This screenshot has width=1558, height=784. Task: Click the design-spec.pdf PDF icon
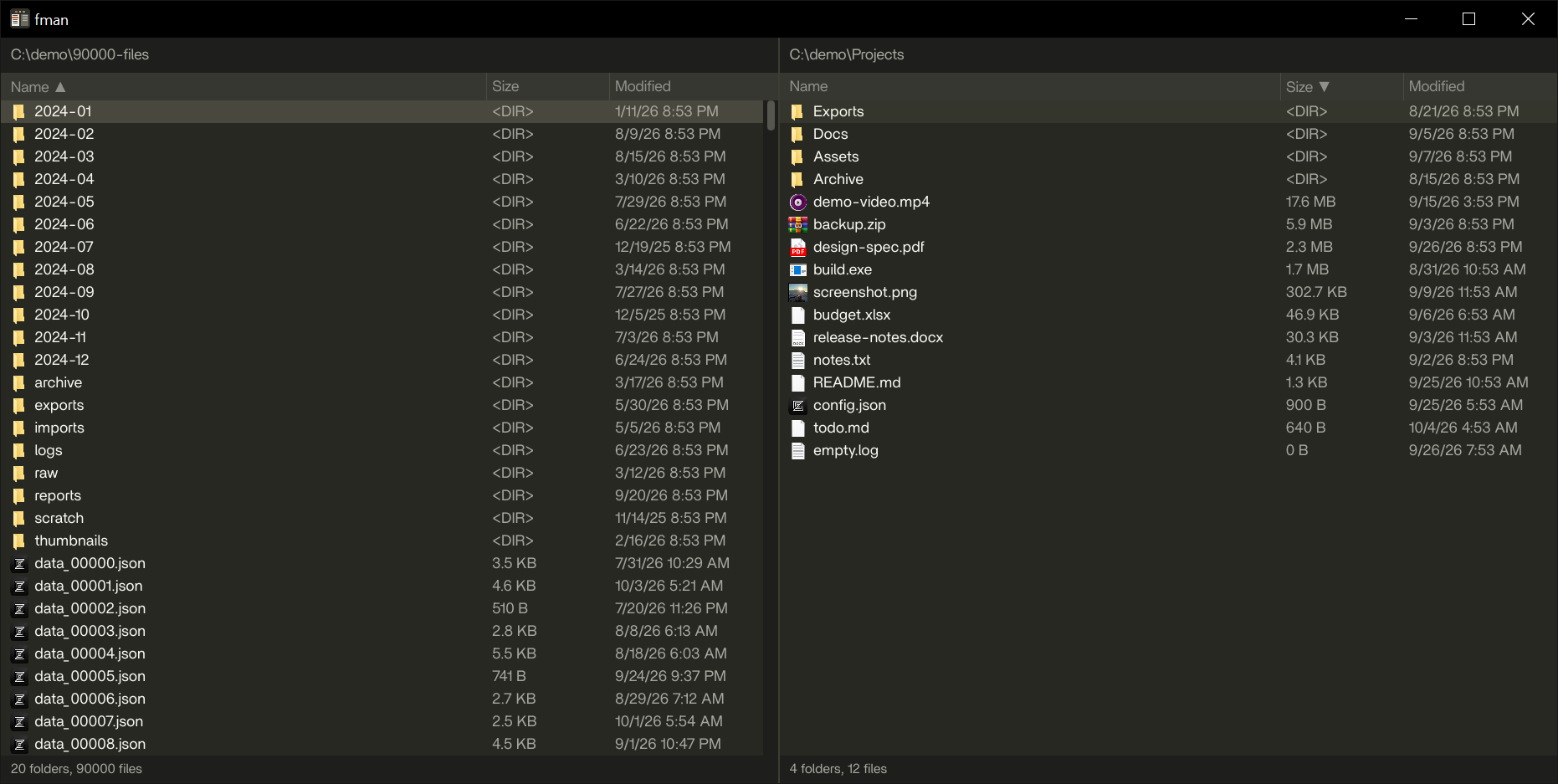coord(798,247)
